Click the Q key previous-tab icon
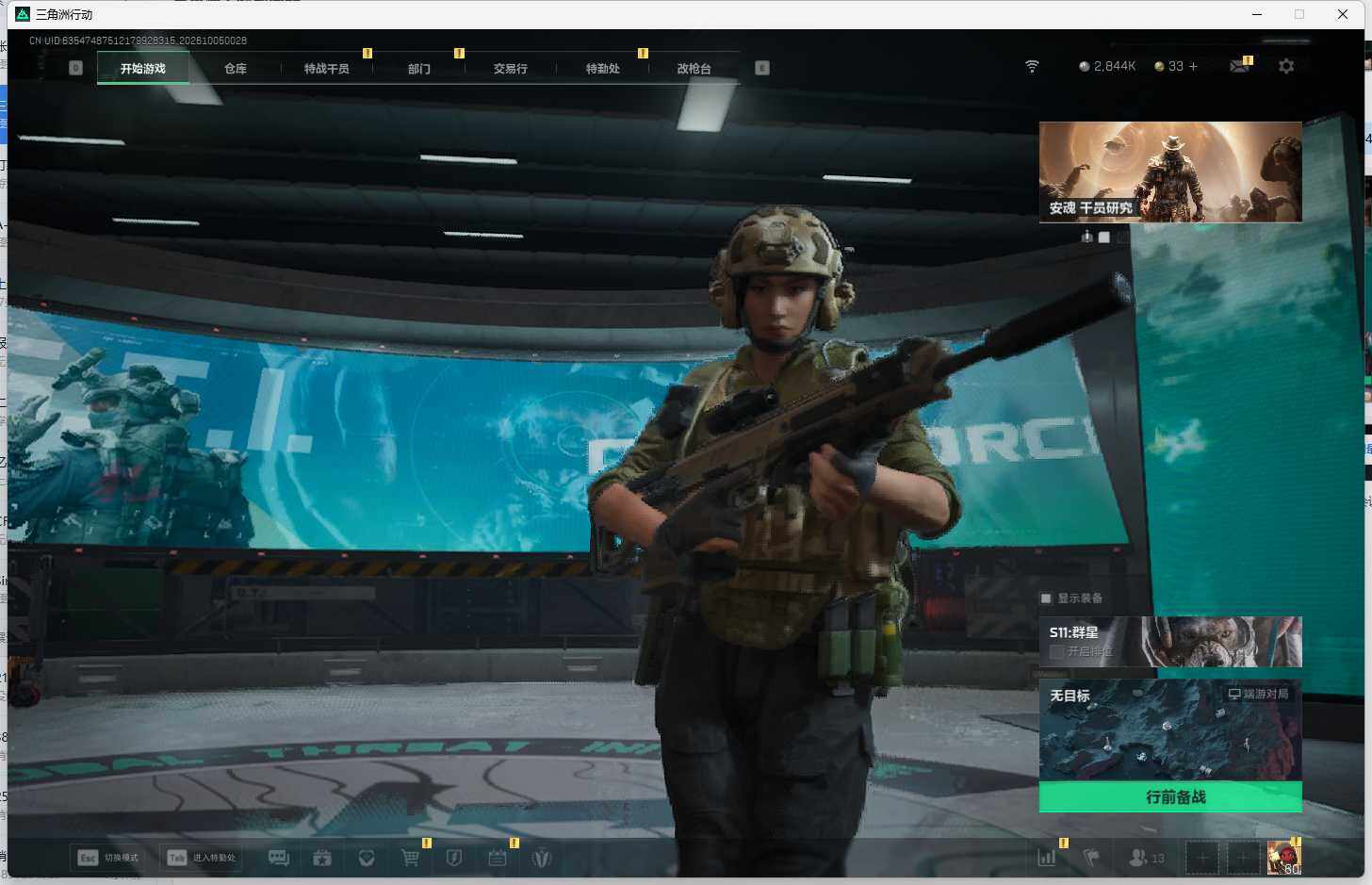 76,68
